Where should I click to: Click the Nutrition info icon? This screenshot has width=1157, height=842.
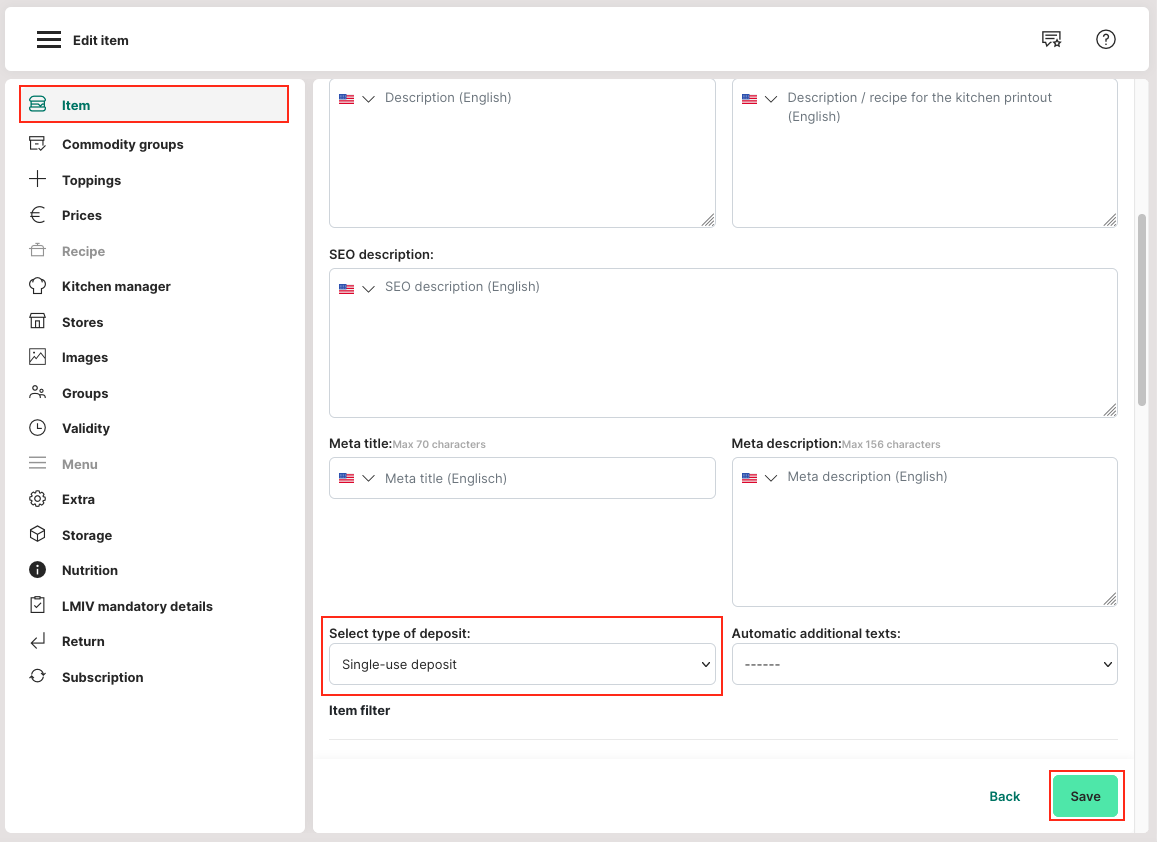(x=37, y=570)
